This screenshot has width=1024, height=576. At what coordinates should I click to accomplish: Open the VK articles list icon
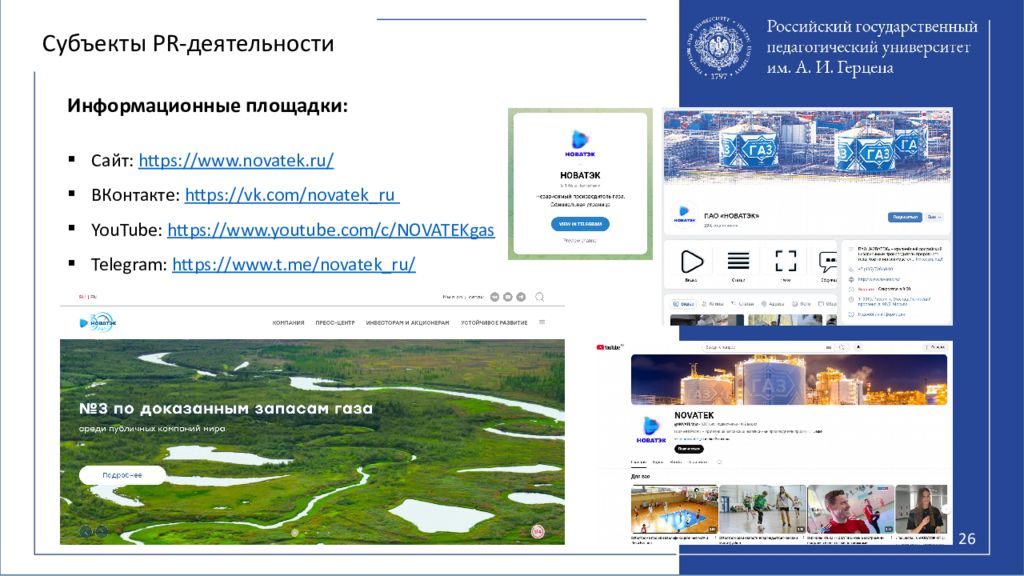(738, 263)
